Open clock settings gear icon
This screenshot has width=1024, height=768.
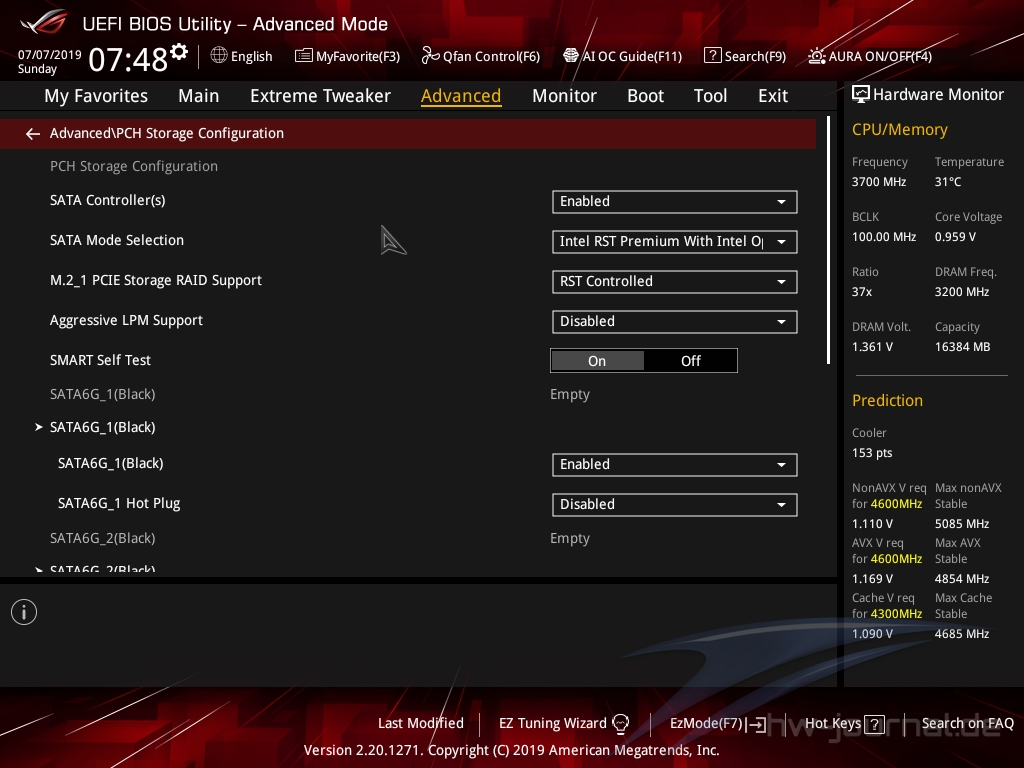point(179,51)
